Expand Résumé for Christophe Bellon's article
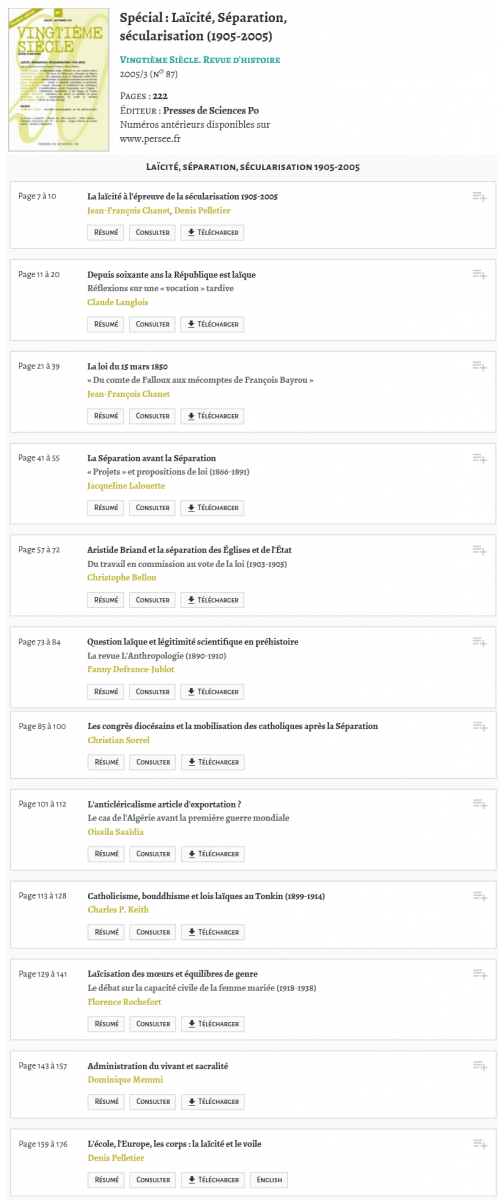The width and height of the screenshot is (500, 1200). point(106,600)
